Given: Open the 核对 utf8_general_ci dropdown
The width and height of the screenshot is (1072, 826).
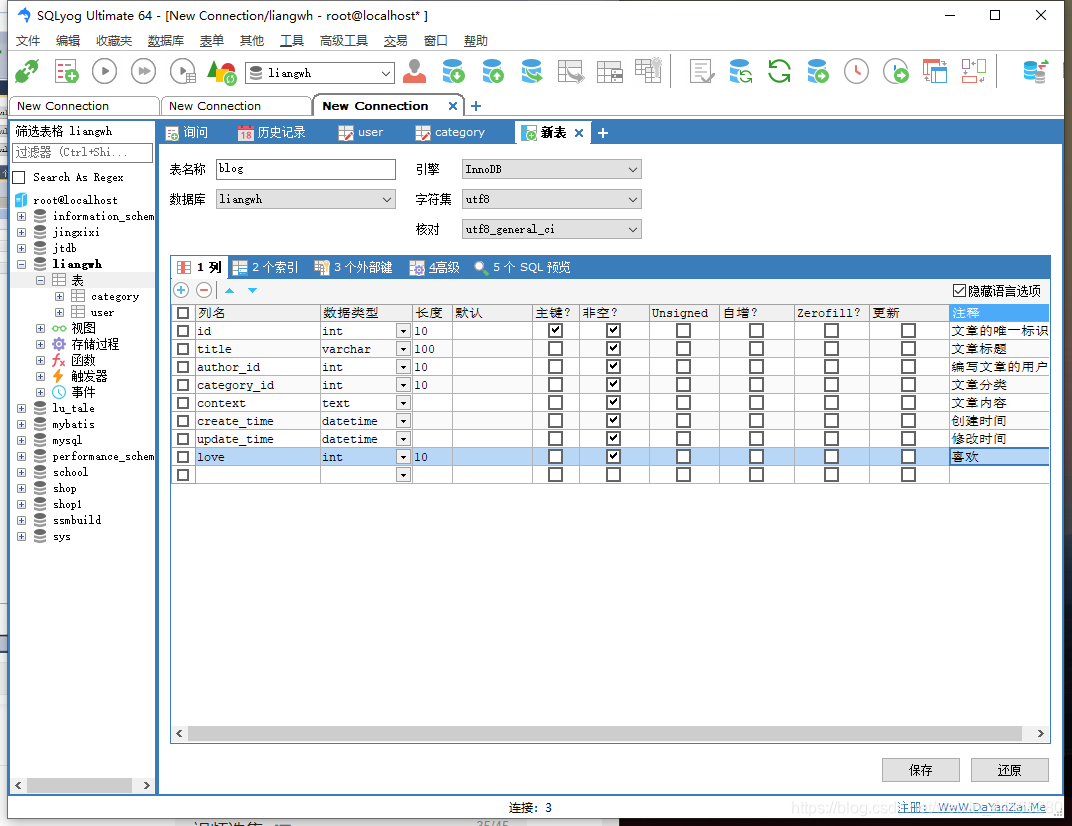Looking at the screenshot, I should pos(552,229).
